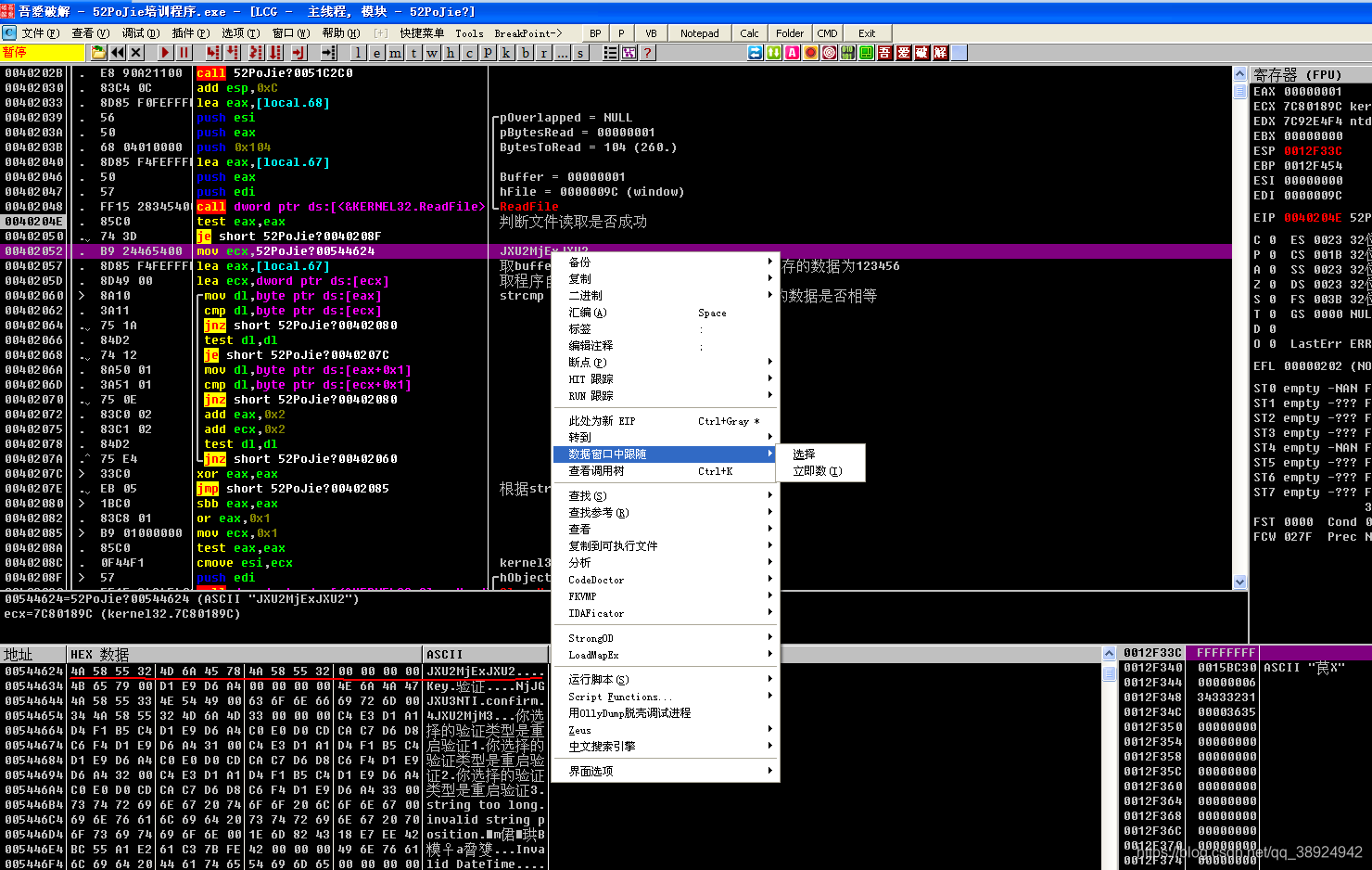Click the blue swap arrows plugin icon
The image size is (1372, 870).
click(756, 53)
